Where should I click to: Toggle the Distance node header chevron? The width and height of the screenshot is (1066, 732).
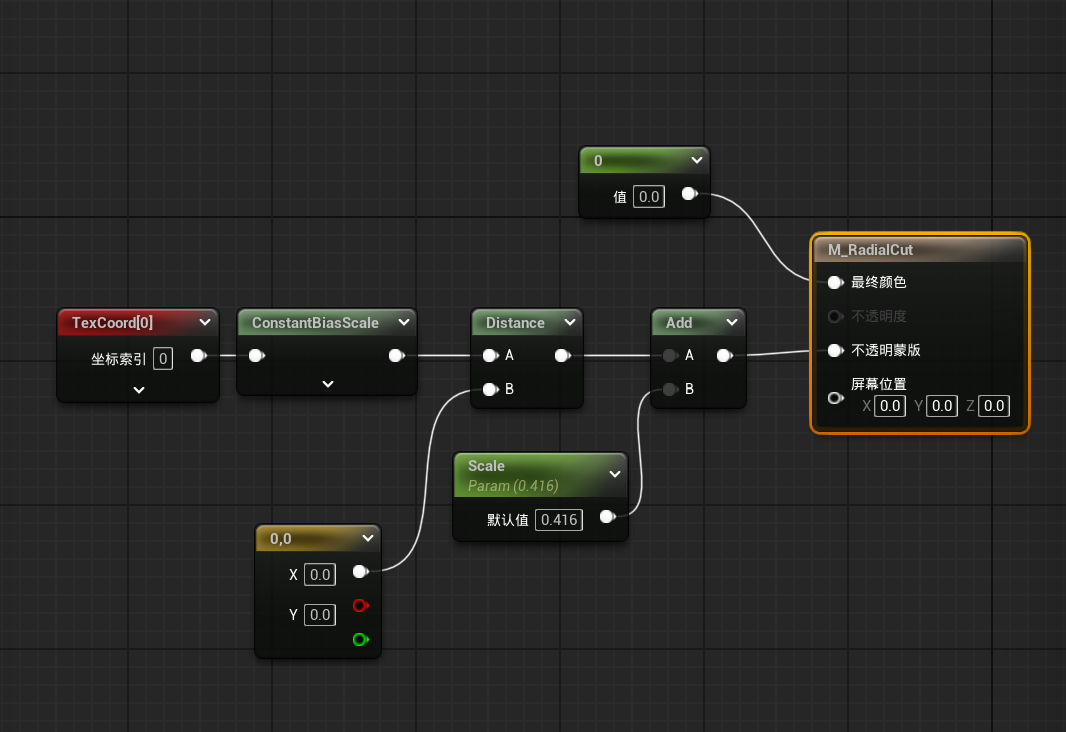569,322
